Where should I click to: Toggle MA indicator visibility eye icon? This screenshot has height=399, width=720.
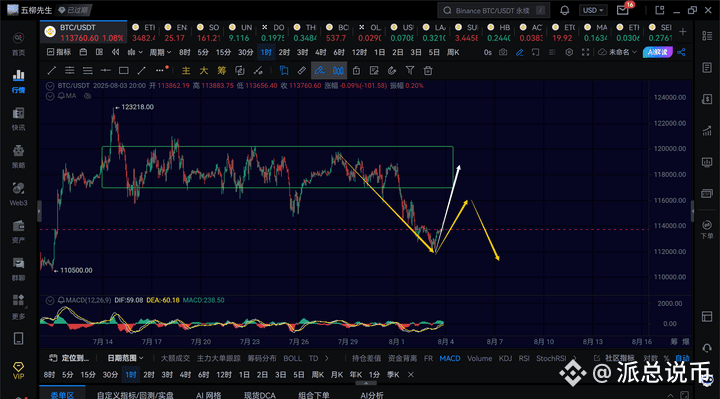(87, 96)
